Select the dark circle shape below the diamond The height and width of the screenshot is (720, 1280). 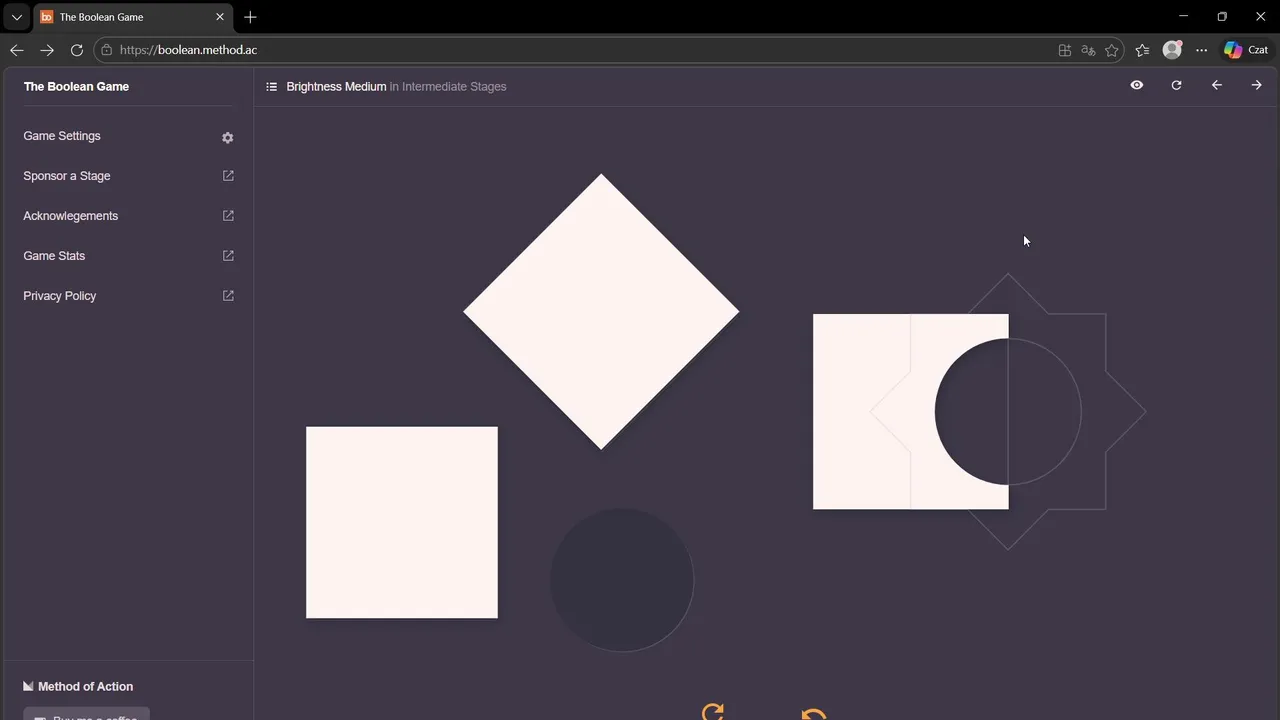coord(622,580)
